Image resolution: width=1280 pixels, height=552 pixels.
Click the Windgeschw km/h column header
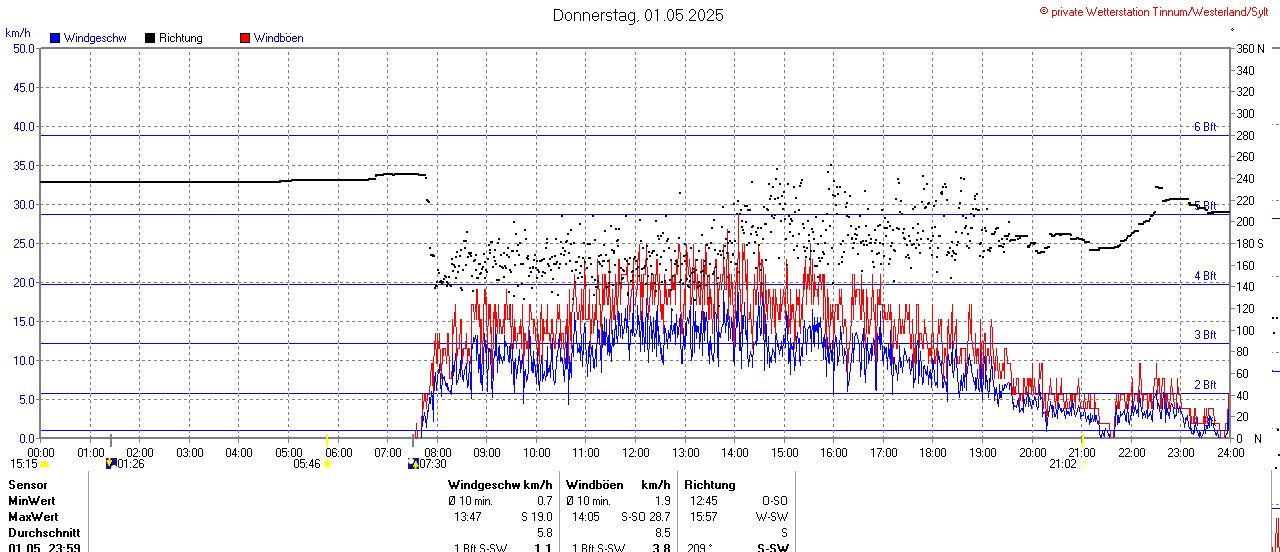pos(500,485)
